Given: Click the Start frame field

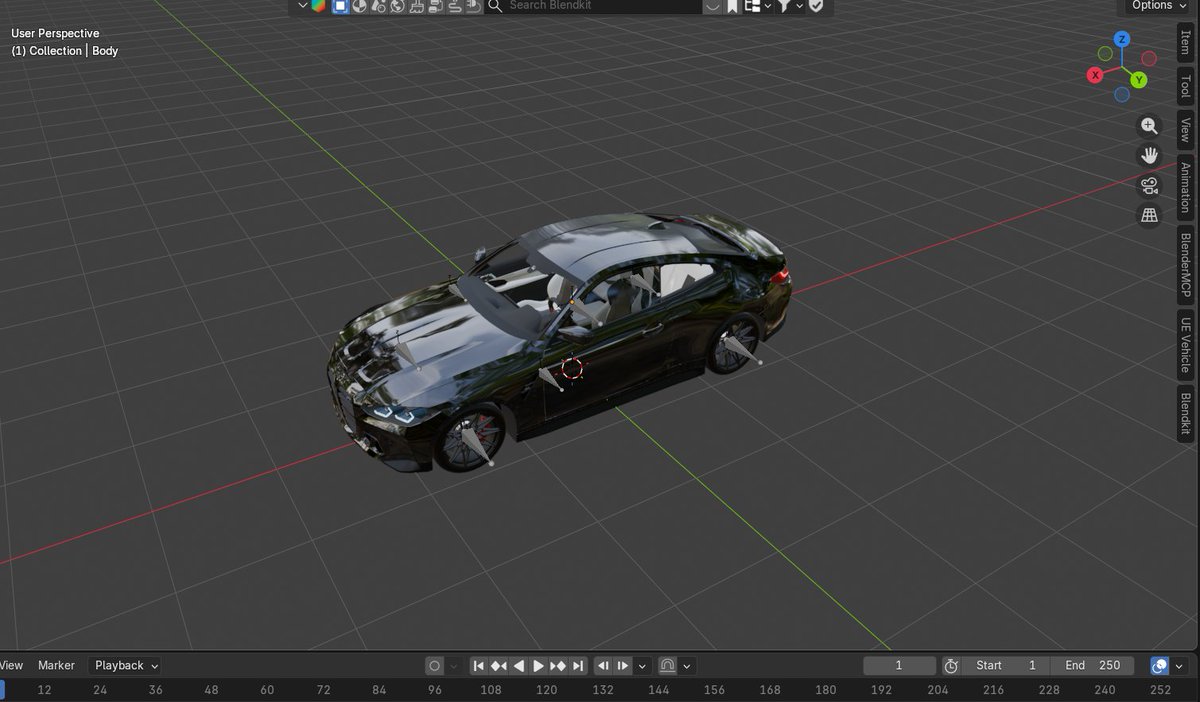Looking at the screenshot, I should (1006, 666).
